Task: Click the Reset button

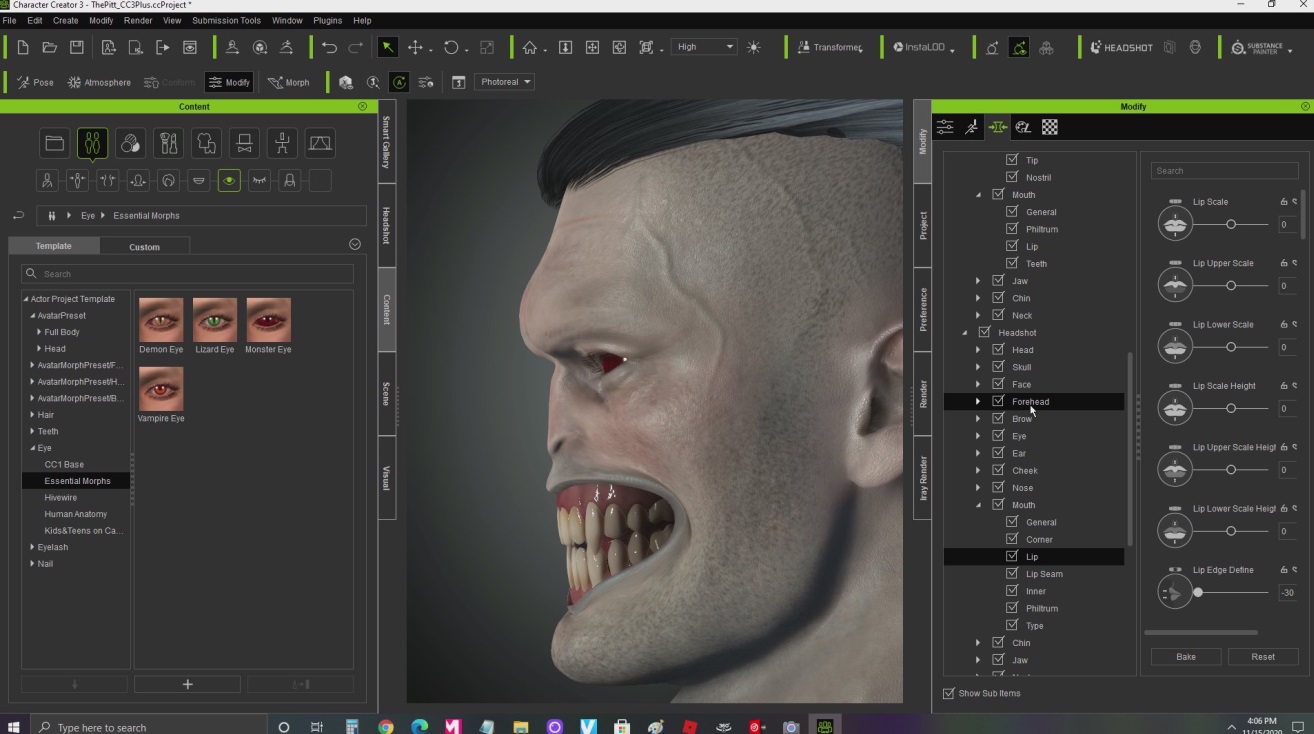Action: click(1263, 657)
